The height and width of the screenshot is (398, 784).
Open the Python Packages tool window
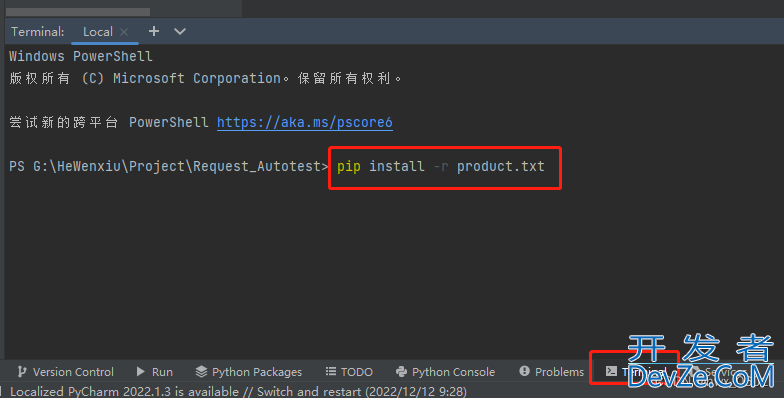(248, 372)
